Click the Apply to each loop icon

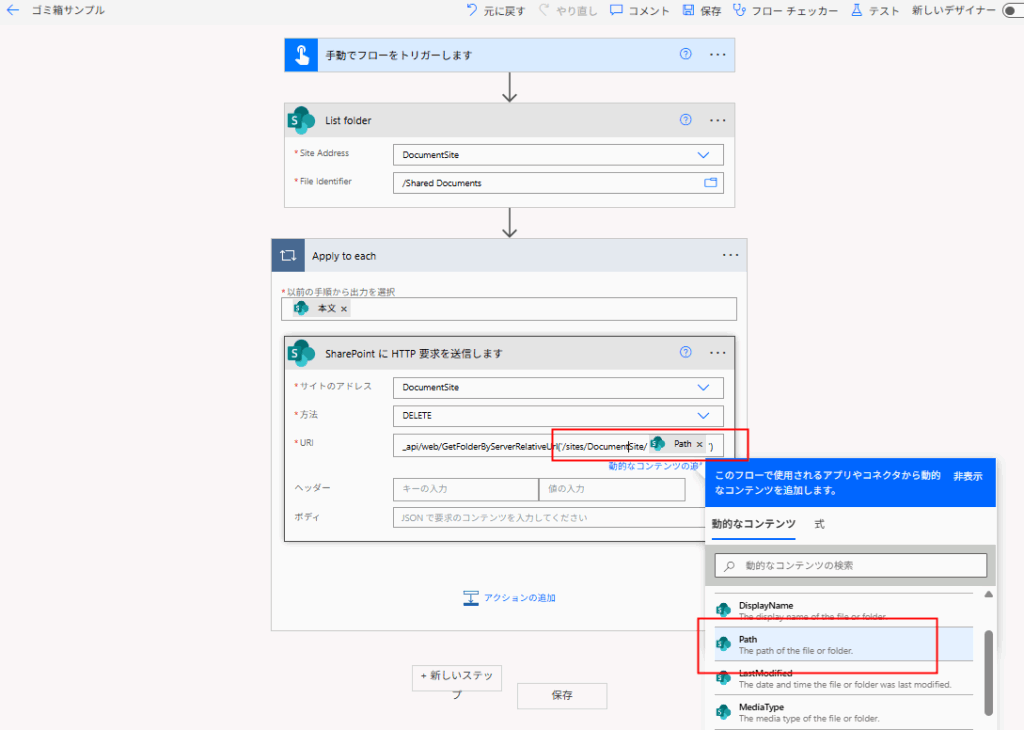[x=288, y=255]
